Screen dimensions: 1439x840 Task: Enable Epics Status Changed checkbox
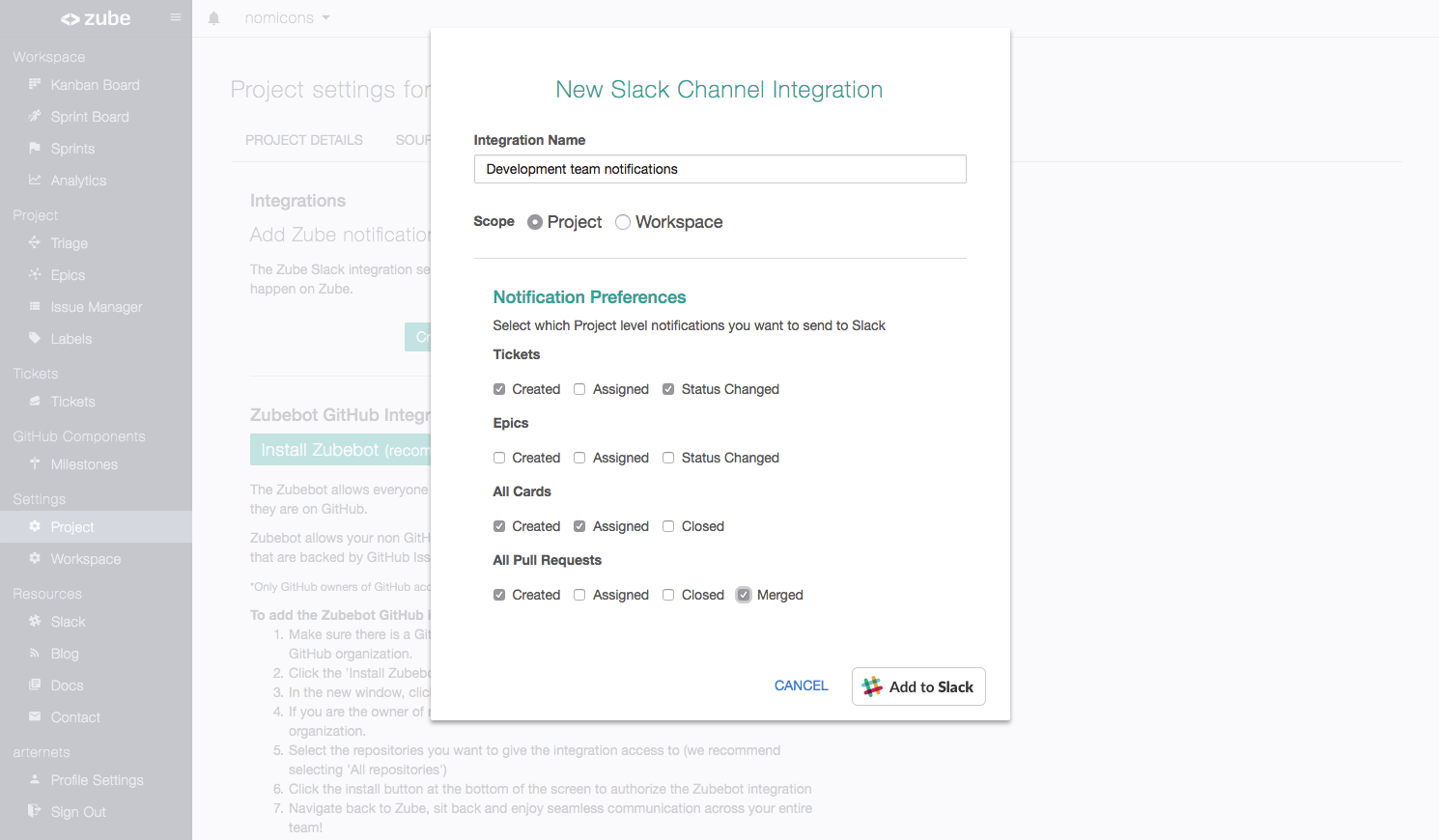(668, 458)
